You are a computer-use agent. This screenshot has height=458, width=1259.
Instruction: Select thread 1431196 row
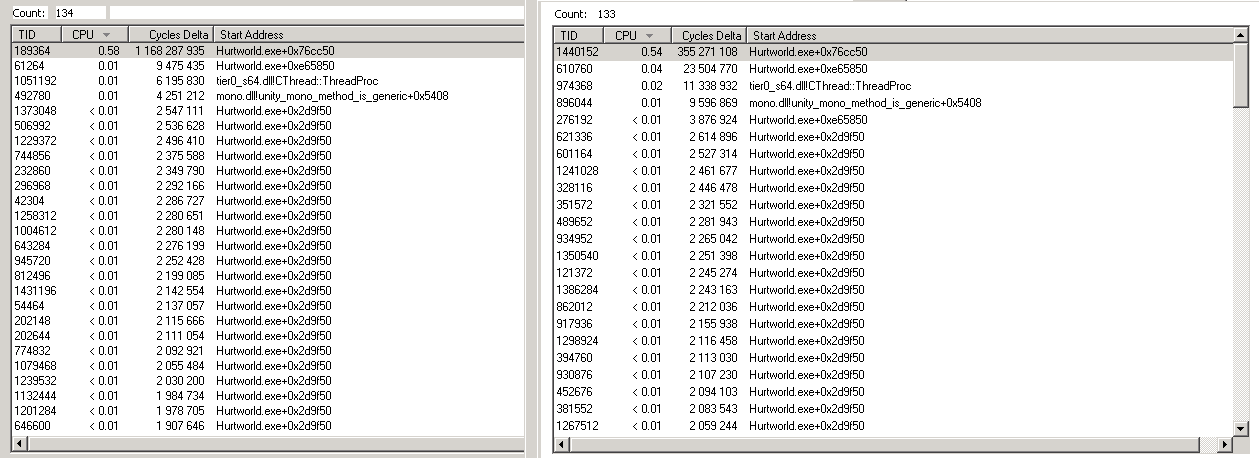click(269, 290)
